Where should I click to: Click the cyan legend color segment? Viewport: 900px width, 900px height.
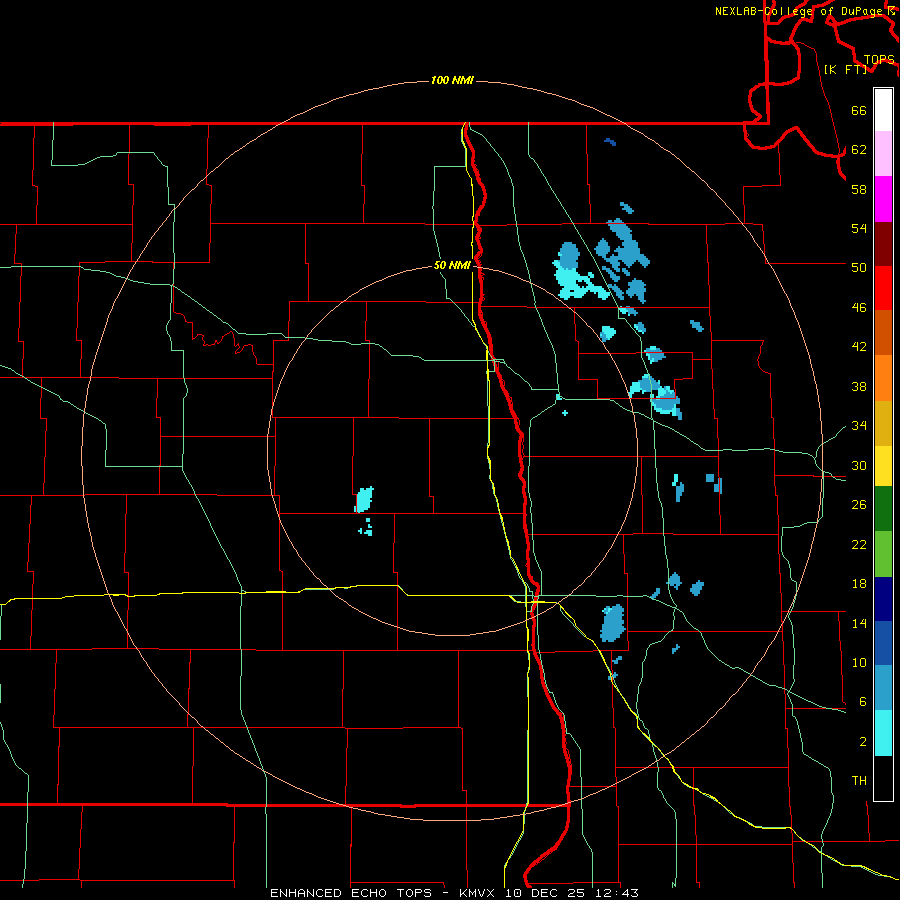[883, 733]
